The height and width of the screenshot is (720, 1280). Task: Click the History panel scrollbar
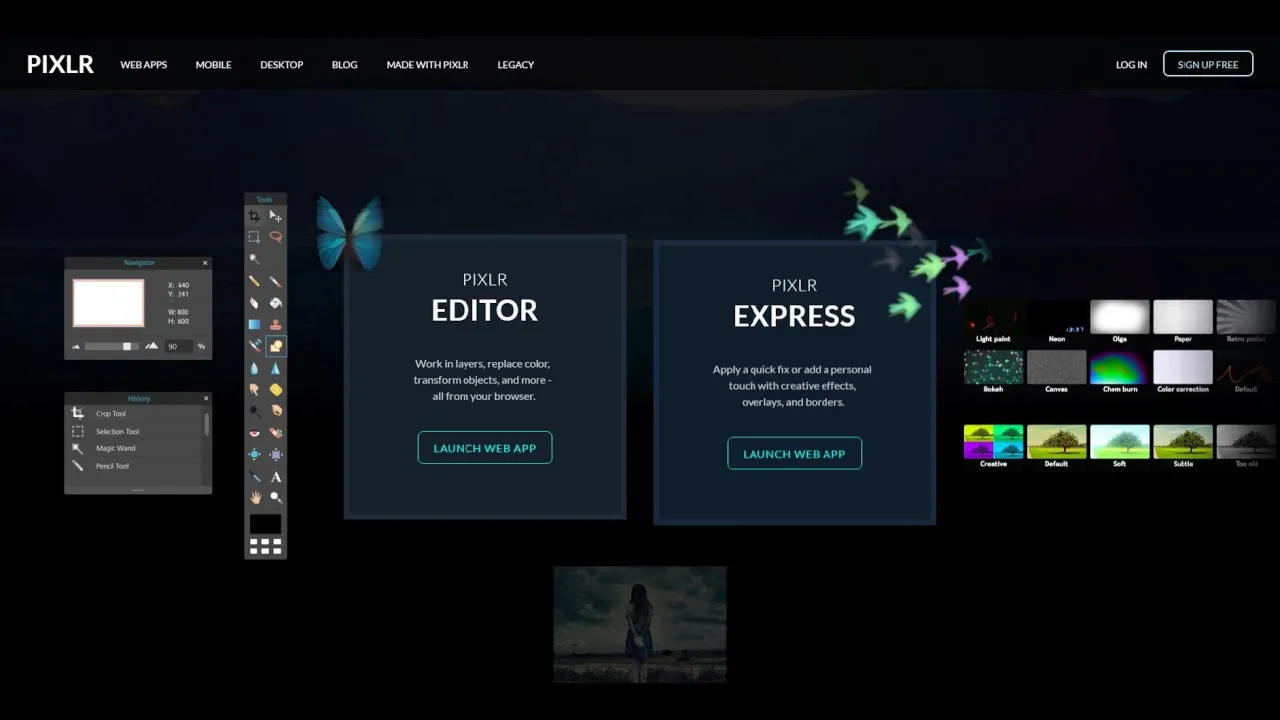click(207, 425)
